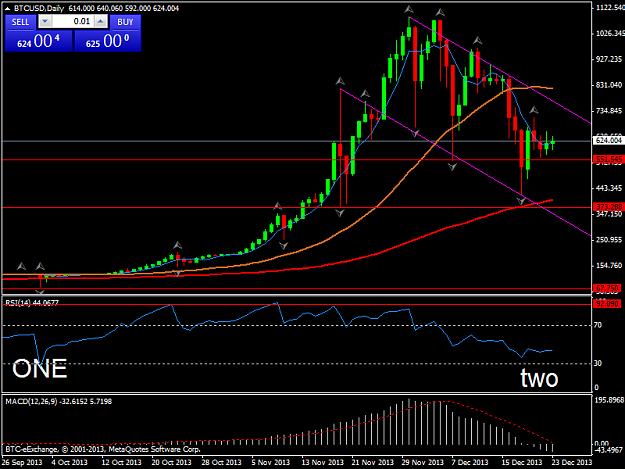The width and height of the screenshot is (625, 469).
Task: Click the 927.235 price scale value
Action: (609, 59)
